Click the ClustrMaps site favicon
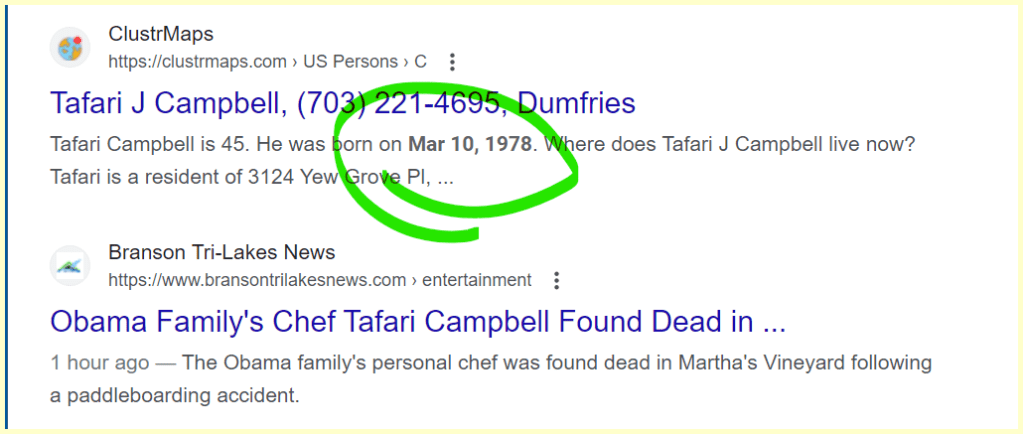 pos(68,47)
